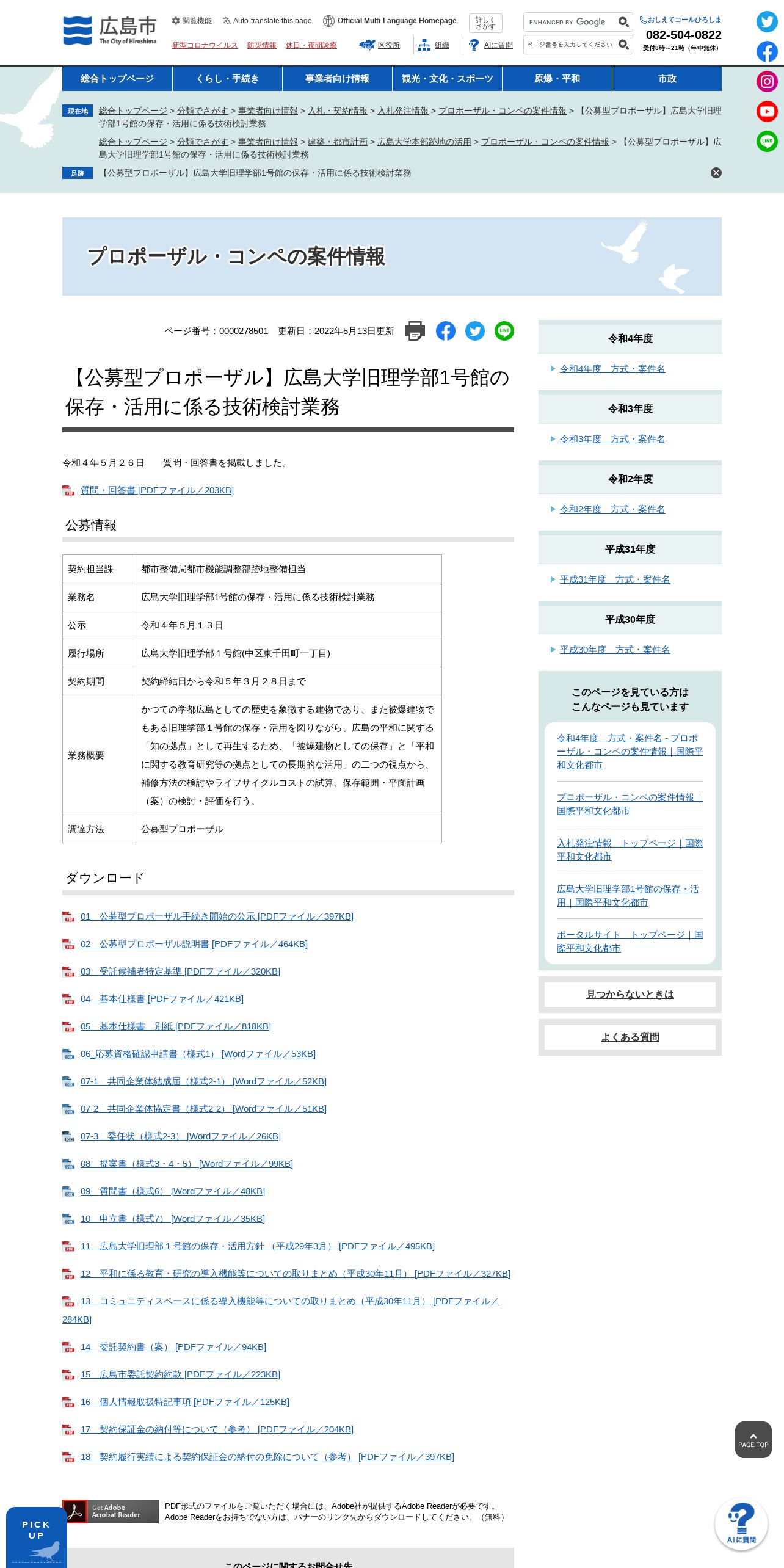Share article via Facebook icon near date
The height and width of the screenshot is (1568, 784).
click(x=446, y=331)
